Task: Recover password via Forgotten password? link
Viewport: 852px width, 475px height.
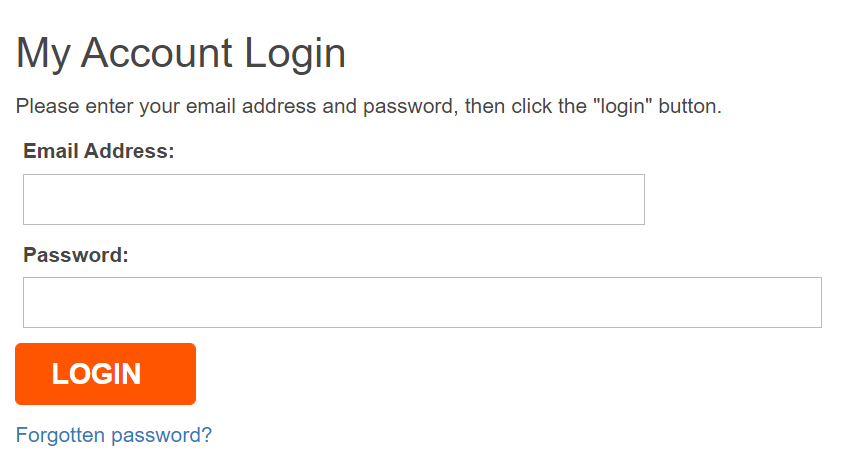Action: tap(114, 435)
